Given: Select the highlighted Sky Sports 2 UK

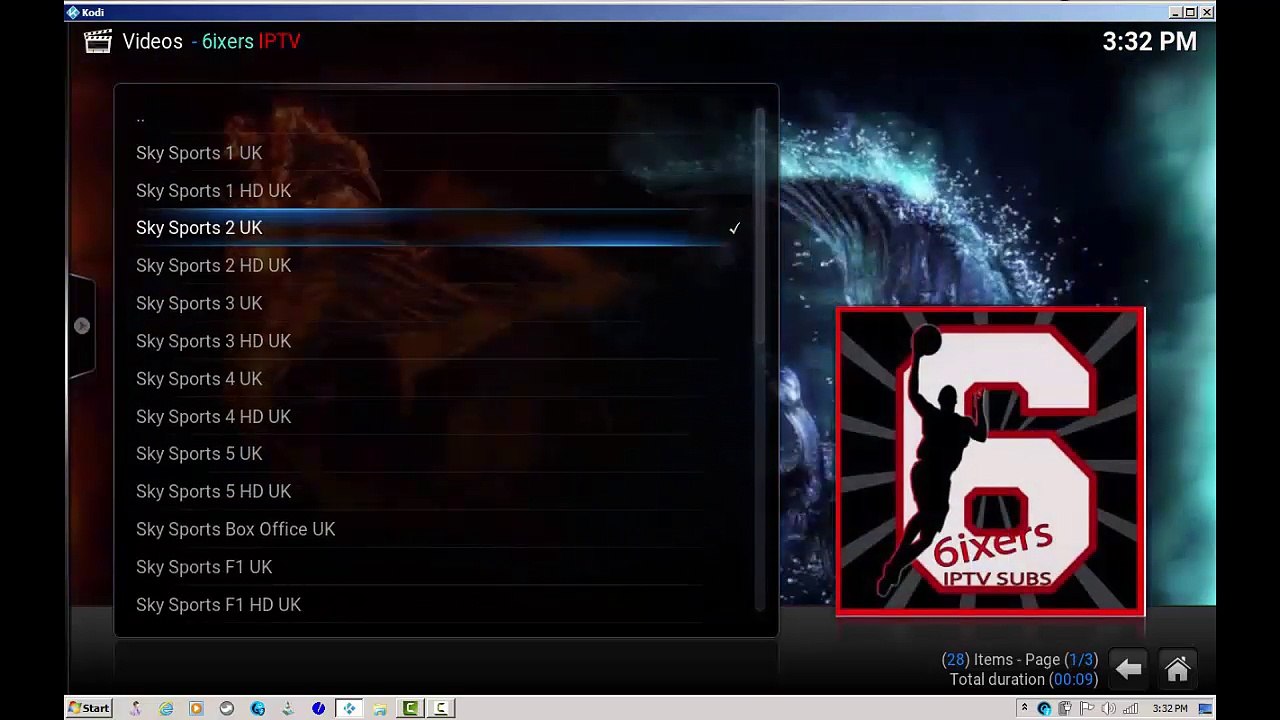Looking at the screenshot, I should [x=436, y=228].
